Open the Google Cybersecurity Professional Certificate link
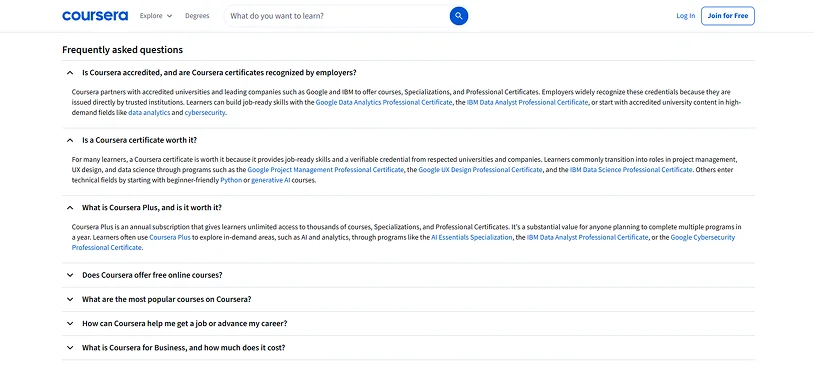 coord(702,237)
